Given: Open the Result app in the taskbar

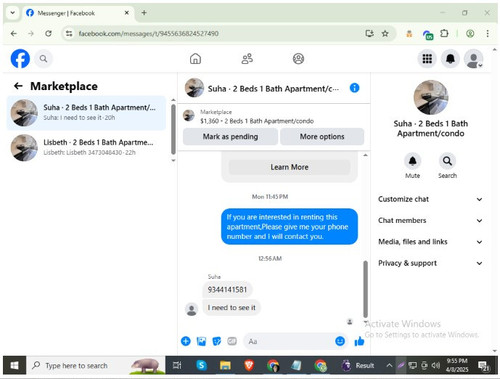Looking at the screenshot, I should point(358,365).
